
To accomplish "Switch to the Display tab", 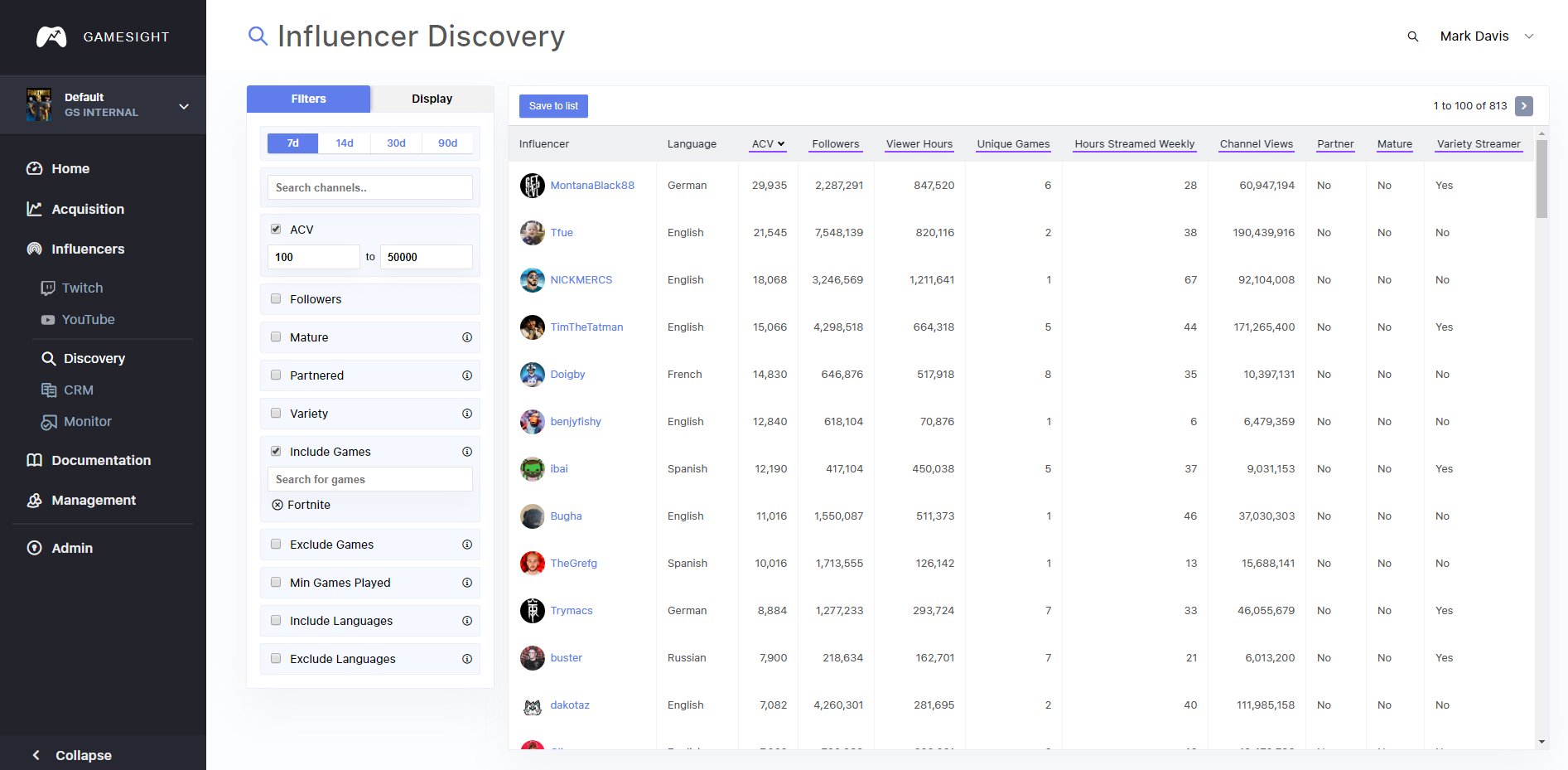I will (x=432, y=99).
